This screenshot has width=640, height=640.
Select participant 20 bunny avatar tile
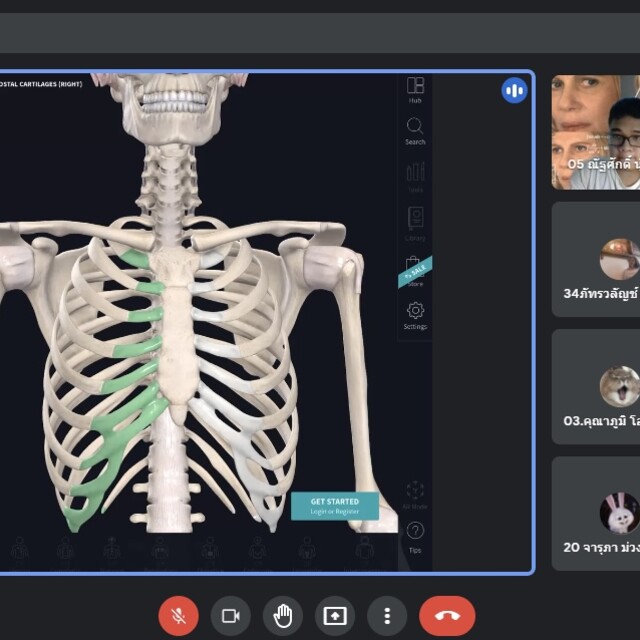[x=596, y=514]
